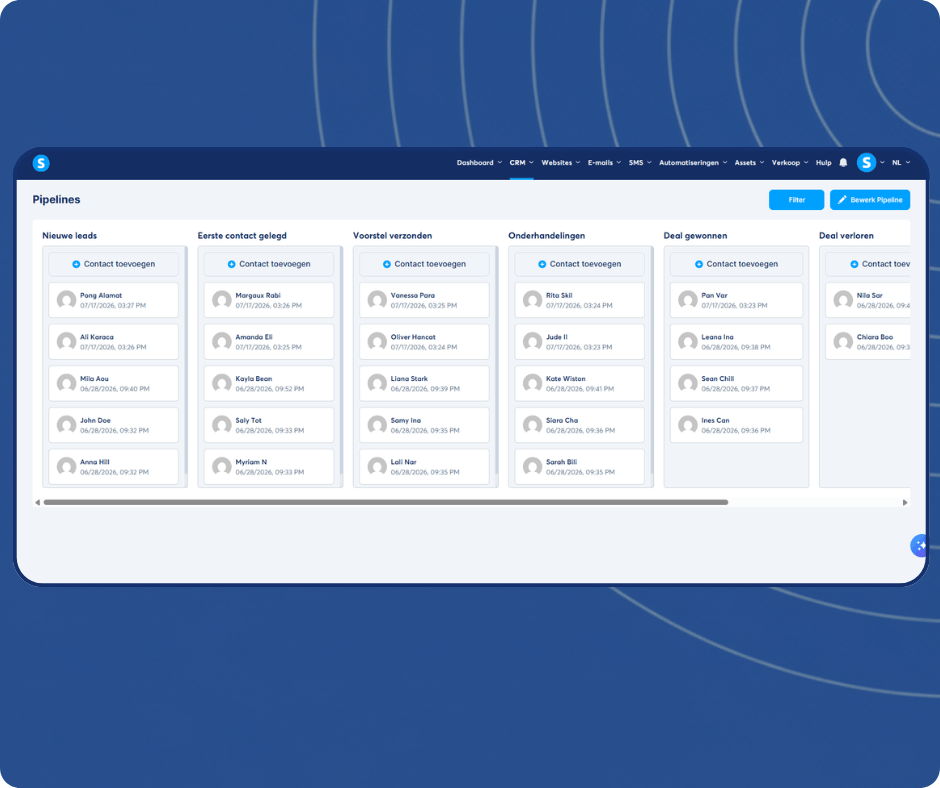This screenshot has height=788, width=940.
Task: Open the Leana Ina card
Action: tap(736, 342)
